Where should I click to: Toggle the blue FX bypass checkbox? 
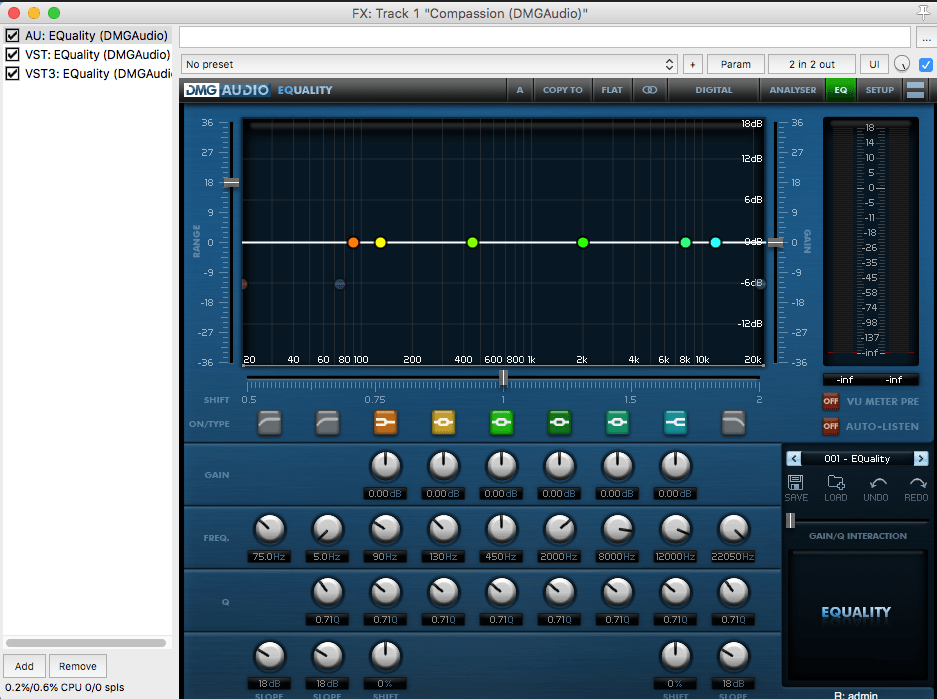coord(925,64)
